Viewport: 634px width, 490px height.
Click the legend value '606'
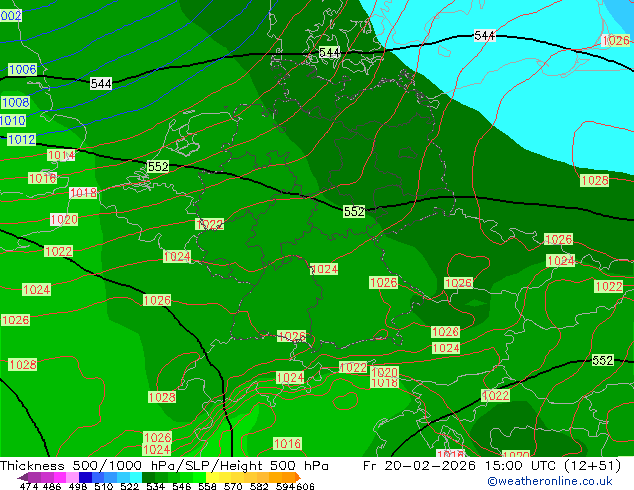pyautogui.click(x=305, y=486)
